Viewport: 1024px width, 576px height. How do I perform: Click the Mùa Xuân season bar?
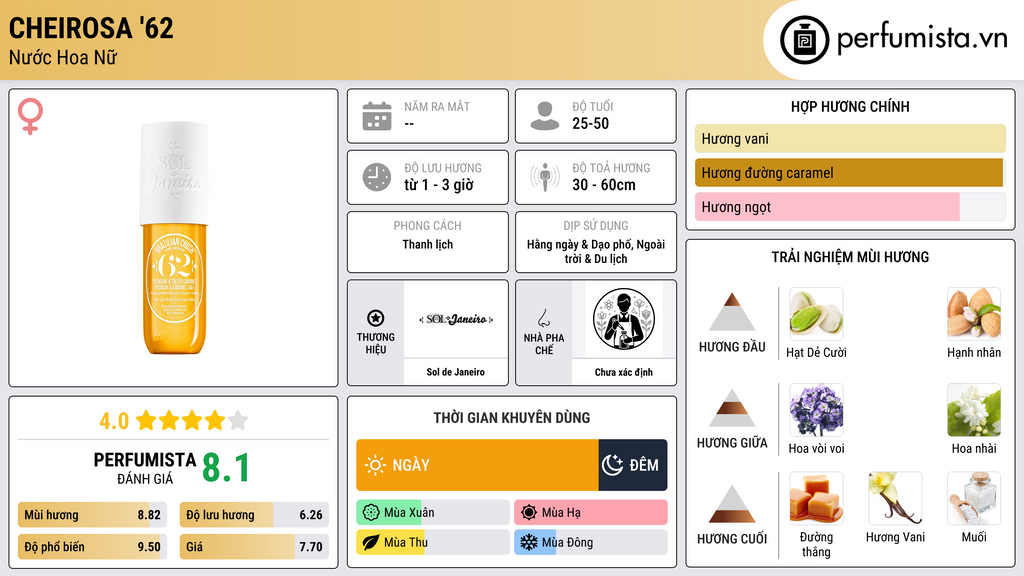click(x=433, y=513)
